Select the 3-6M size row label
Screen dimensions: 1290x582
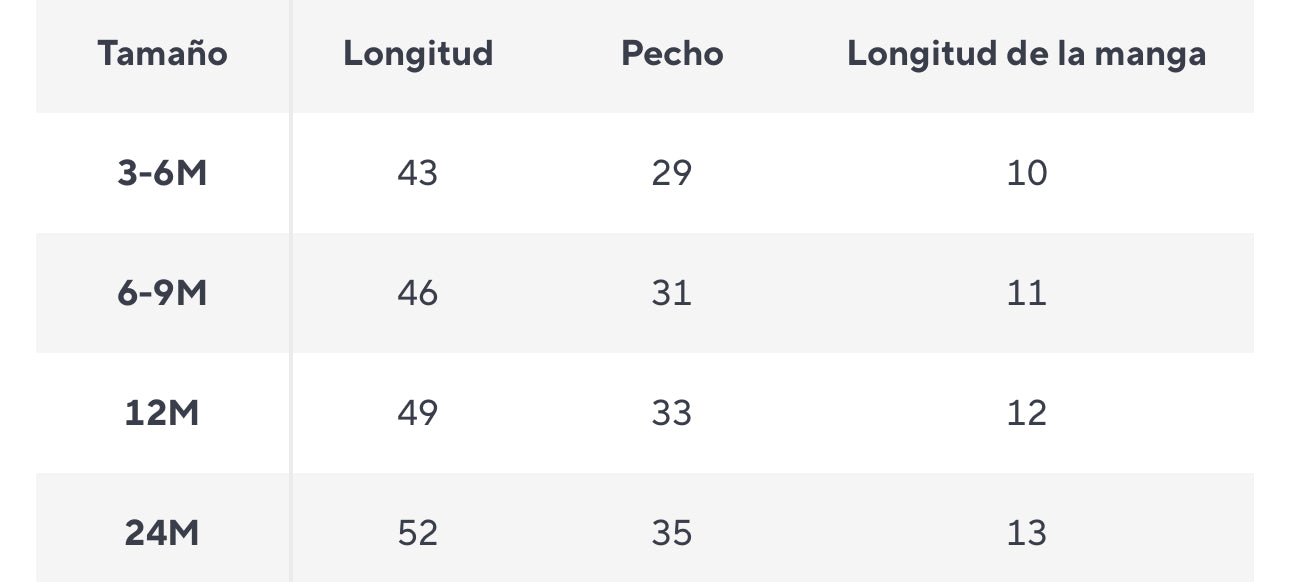coord(162,173)
